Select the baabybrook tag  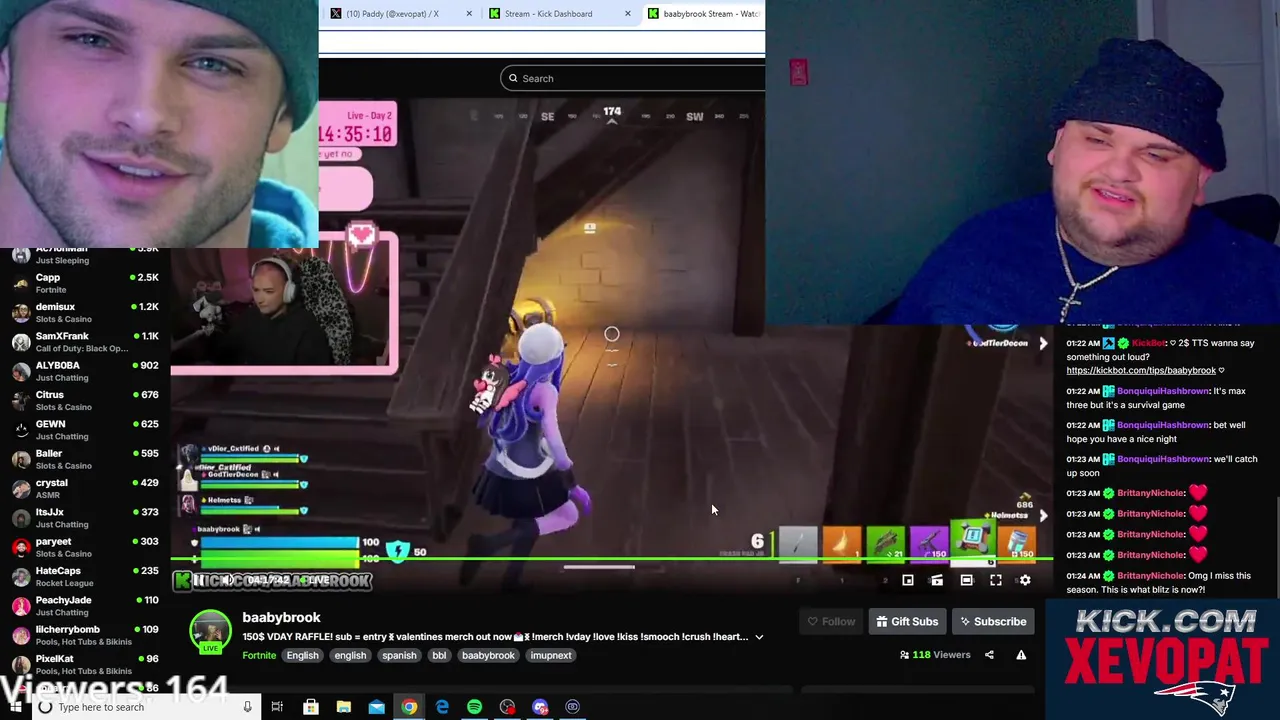(488, 655)
